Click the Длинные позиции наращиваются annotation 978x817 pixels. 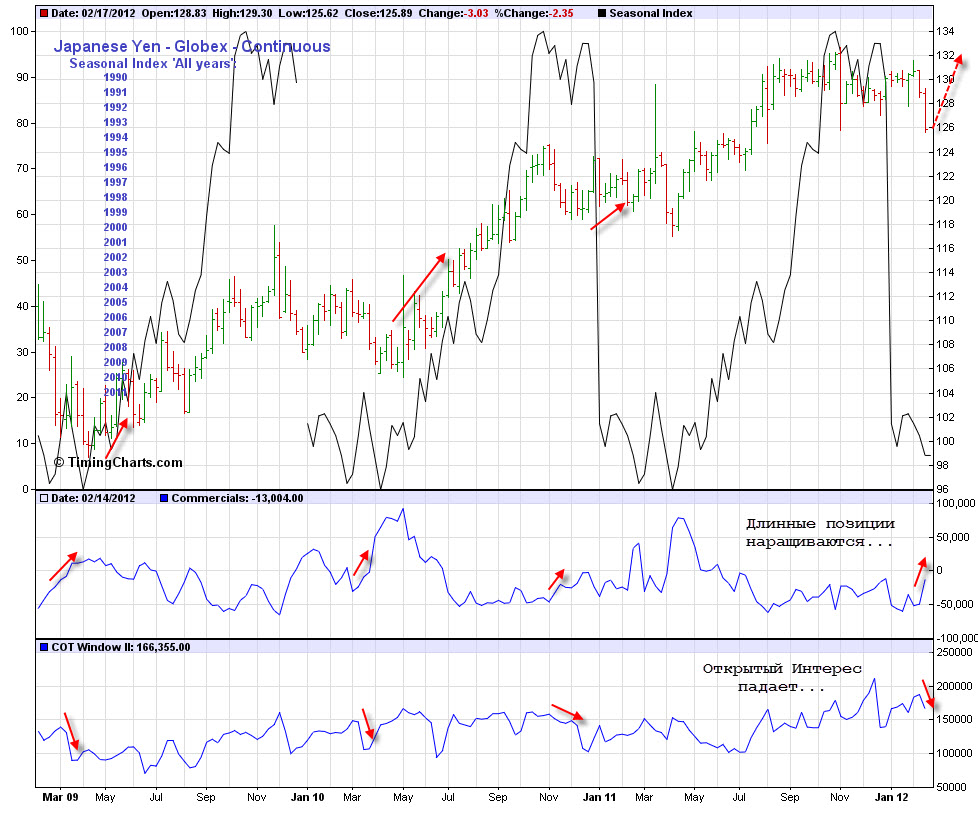pos(820,532)
